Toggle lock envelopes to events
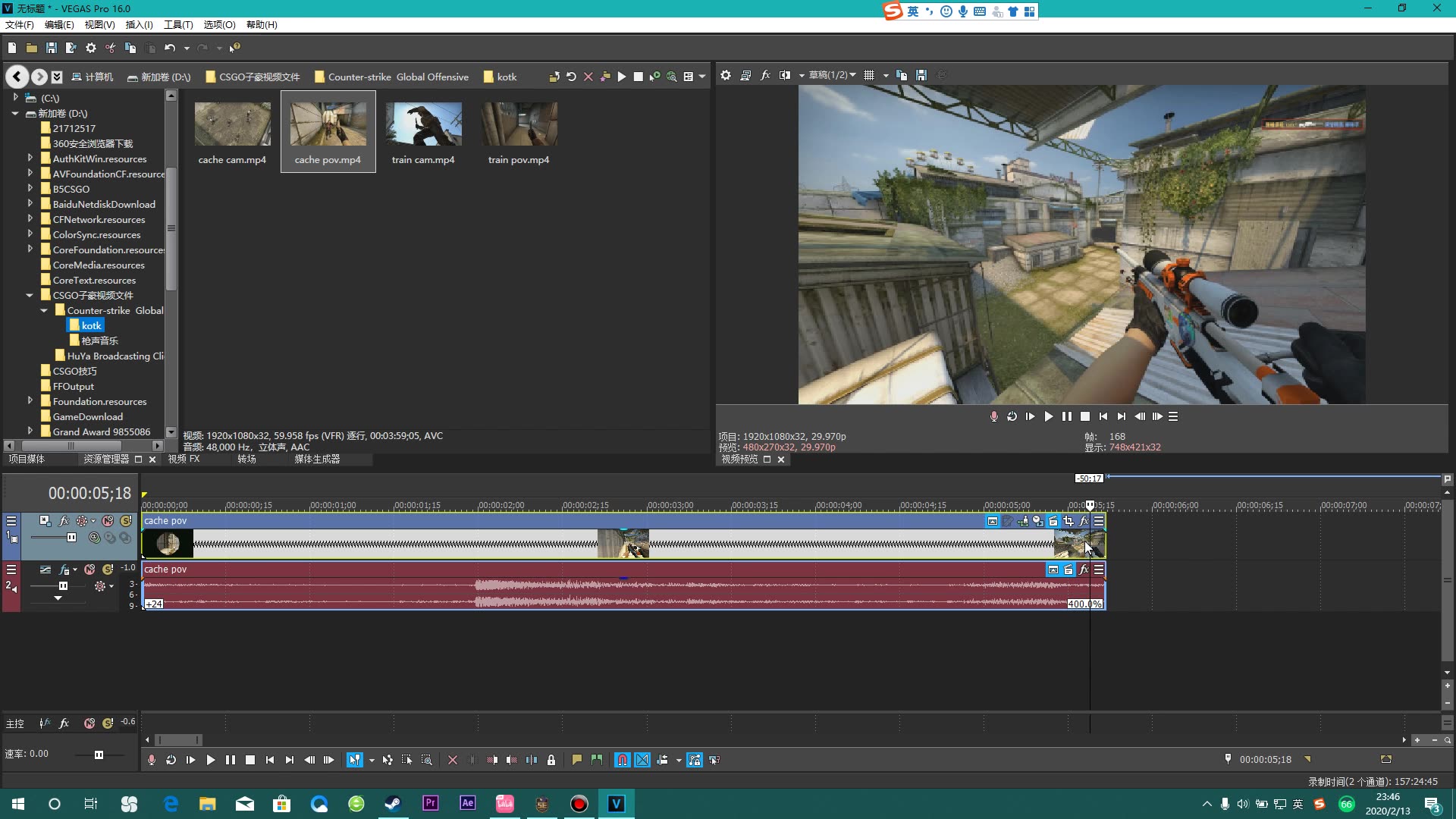 point(695,760)
